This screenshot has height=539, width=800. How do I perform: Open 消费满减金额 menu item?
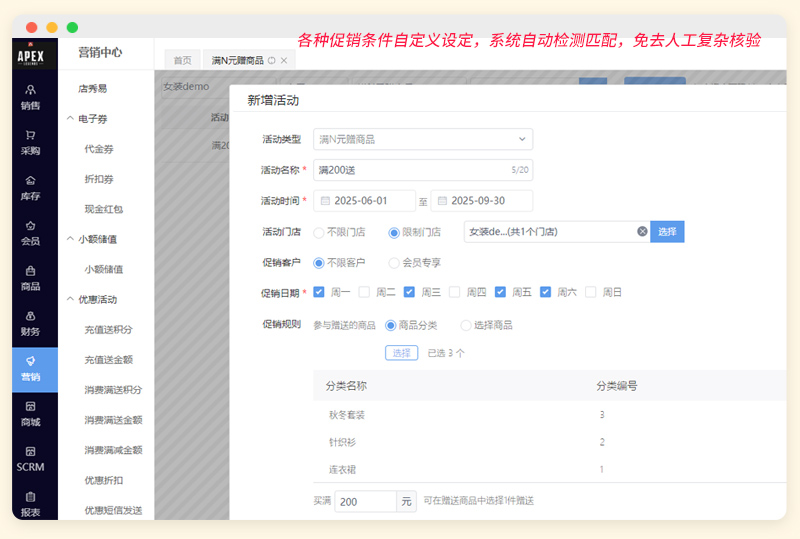tap(113, 450)
